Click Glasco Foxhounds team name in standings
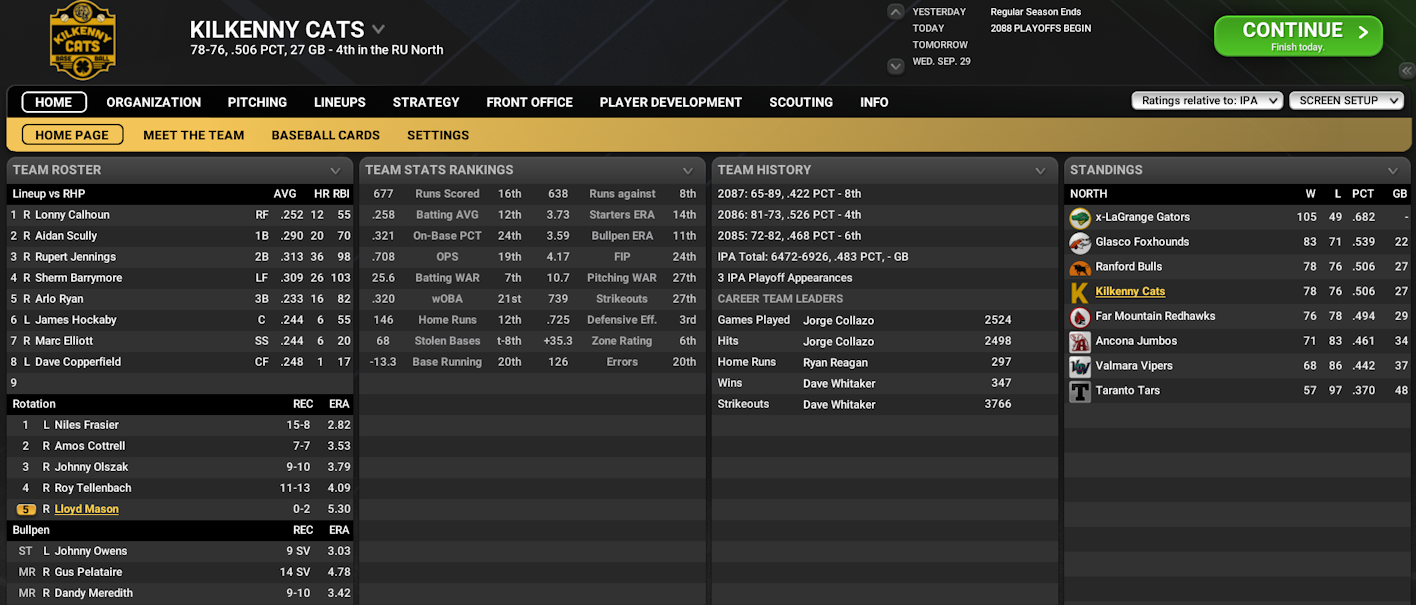The height and width of the screenshot is (605, 1416). click(x=1142, y=242)
